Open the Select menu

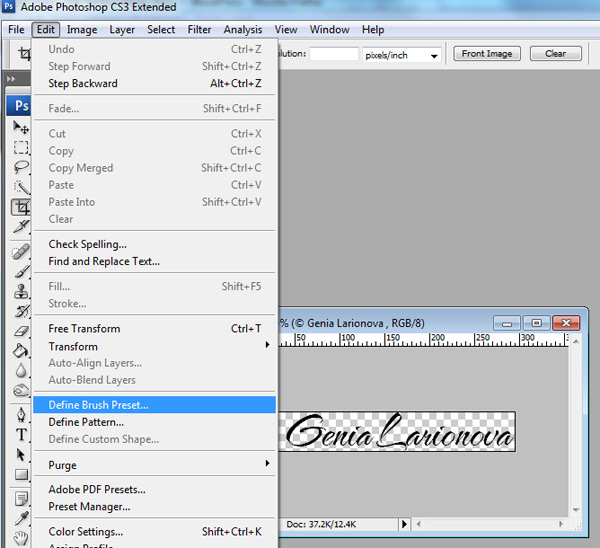click(x=161, y=29)
